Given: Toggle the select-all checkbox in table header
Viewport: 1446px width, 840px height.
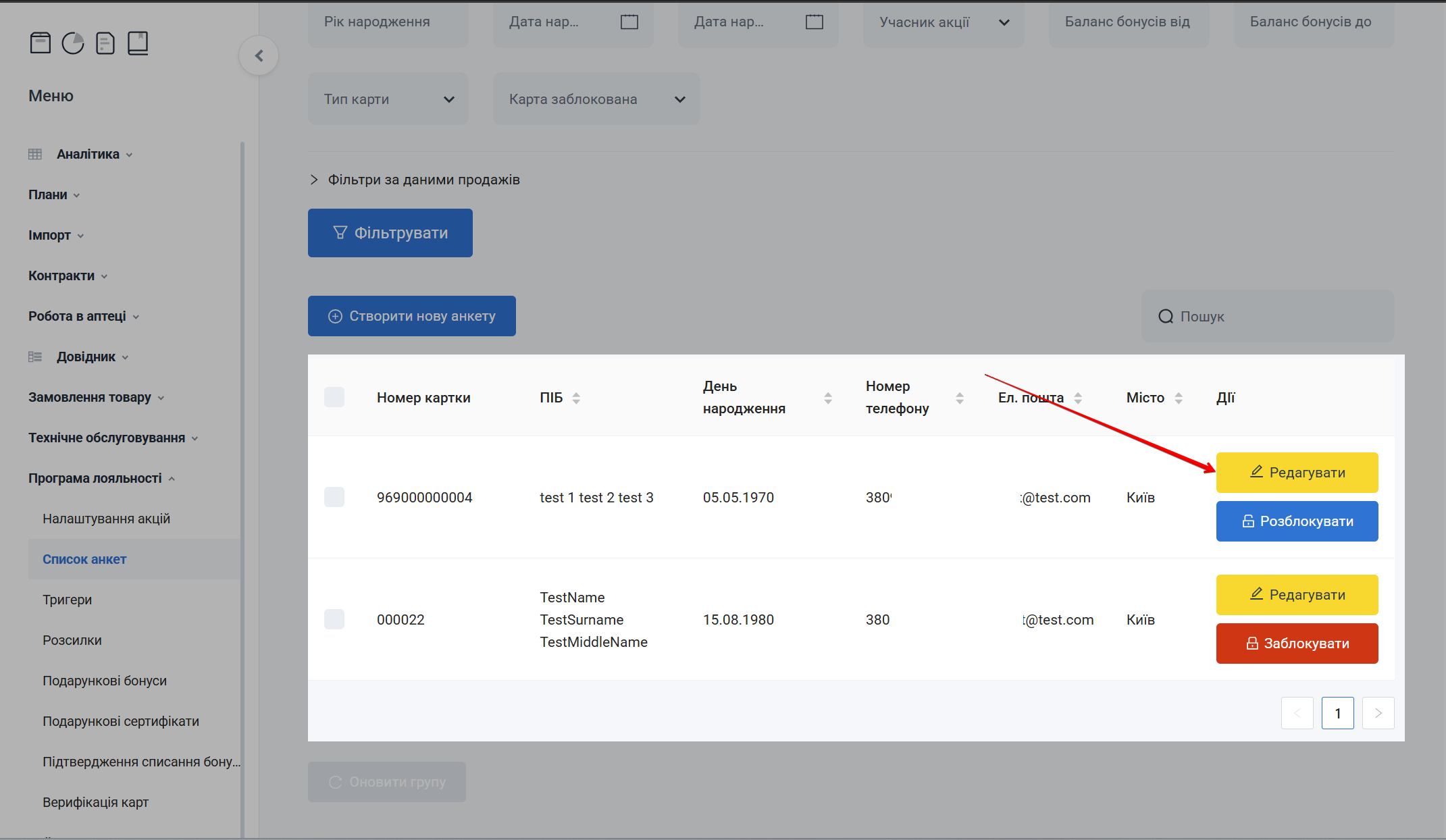Looking at the screenshot, I should tap(334, 397).
